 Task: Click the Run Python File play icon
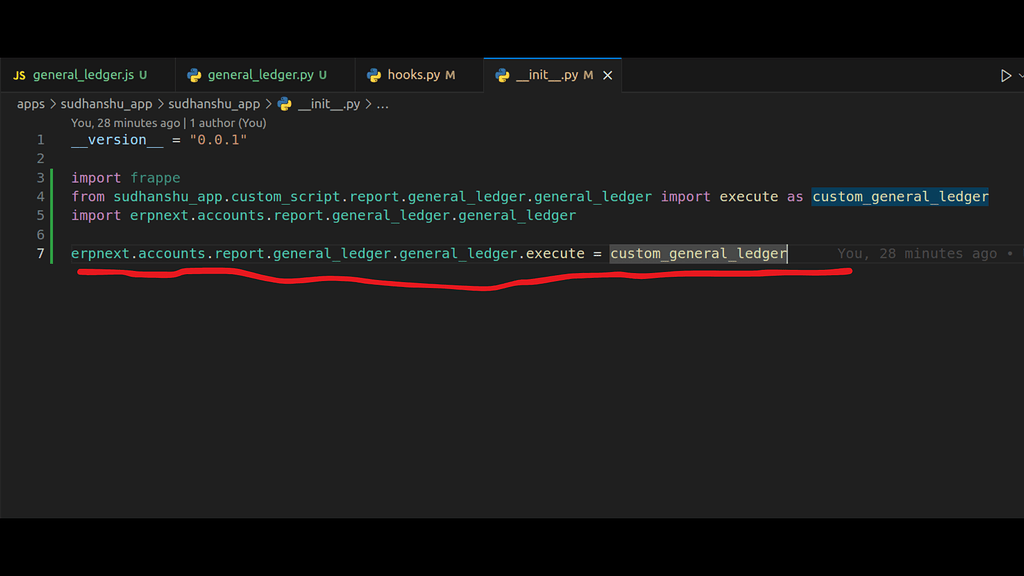pos(1008,74)
